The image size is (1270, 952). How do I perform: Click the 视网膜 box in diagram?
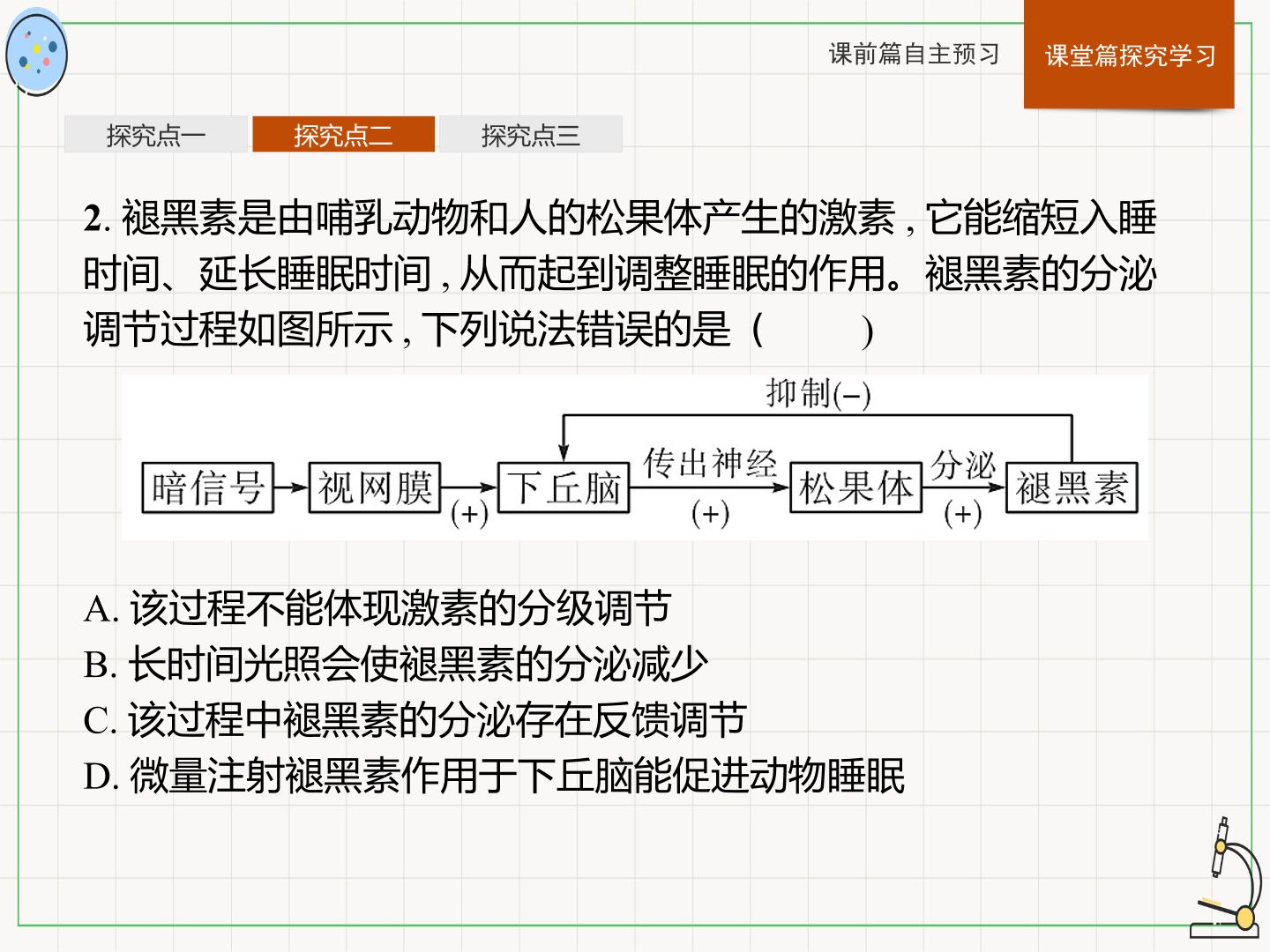[x=375, y=487]
